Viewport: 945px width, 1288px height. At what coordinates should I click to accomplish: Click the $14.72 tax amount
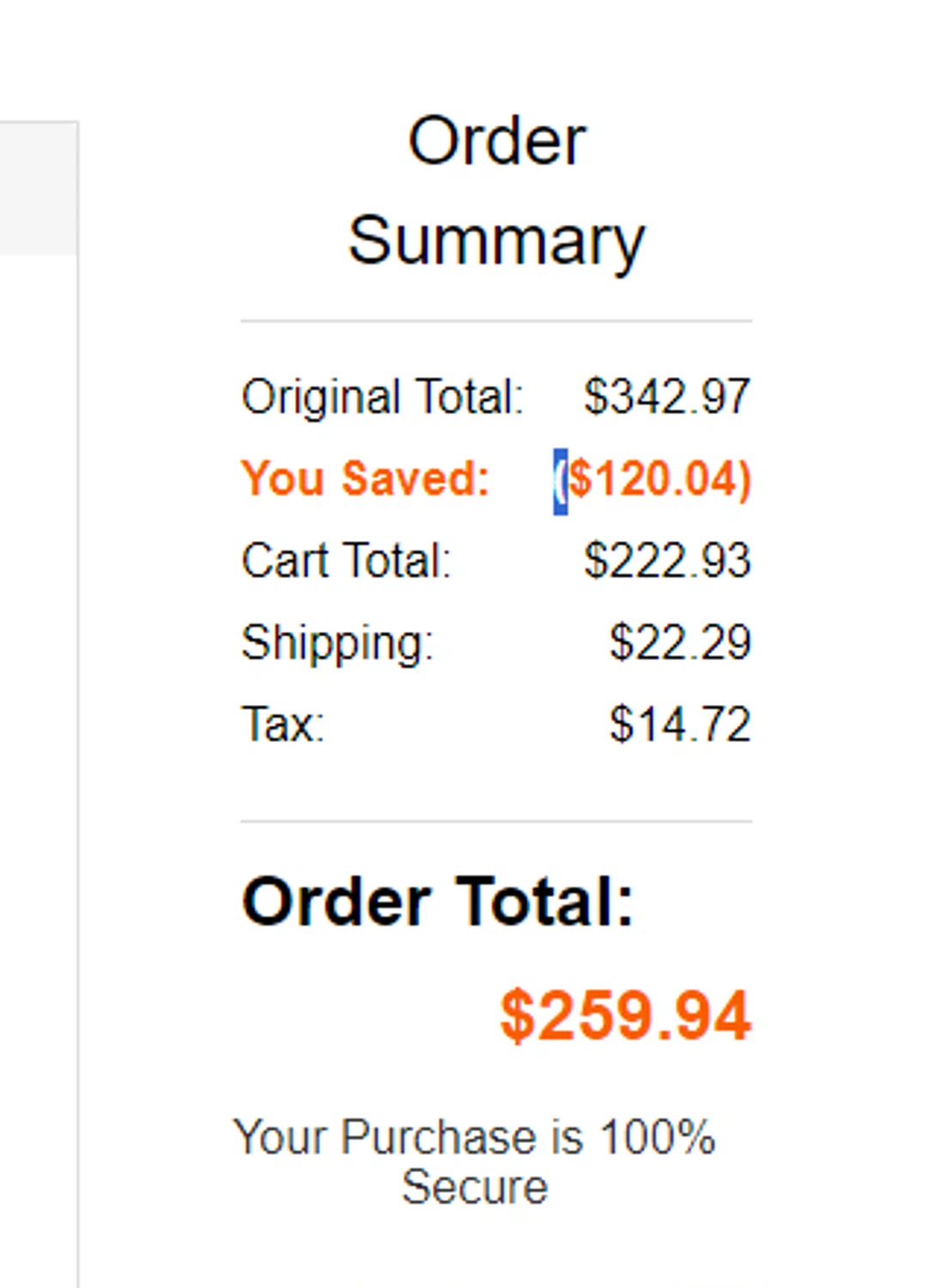click(680, 724)
